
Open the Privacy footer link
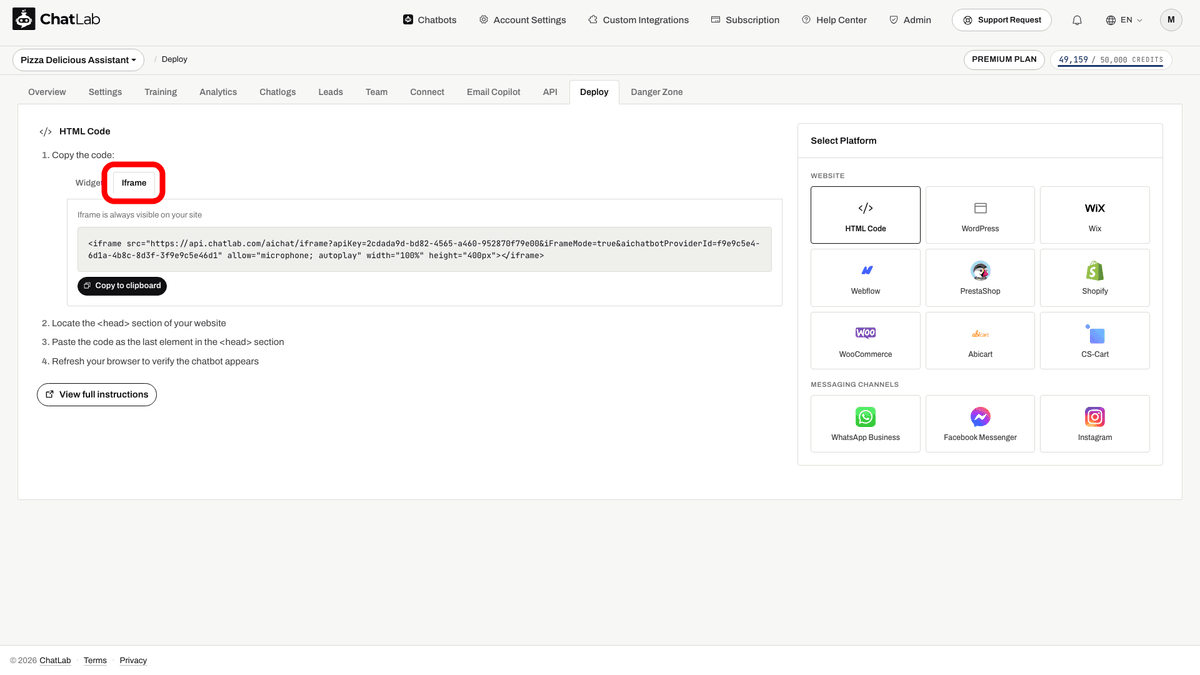point(133,660)
